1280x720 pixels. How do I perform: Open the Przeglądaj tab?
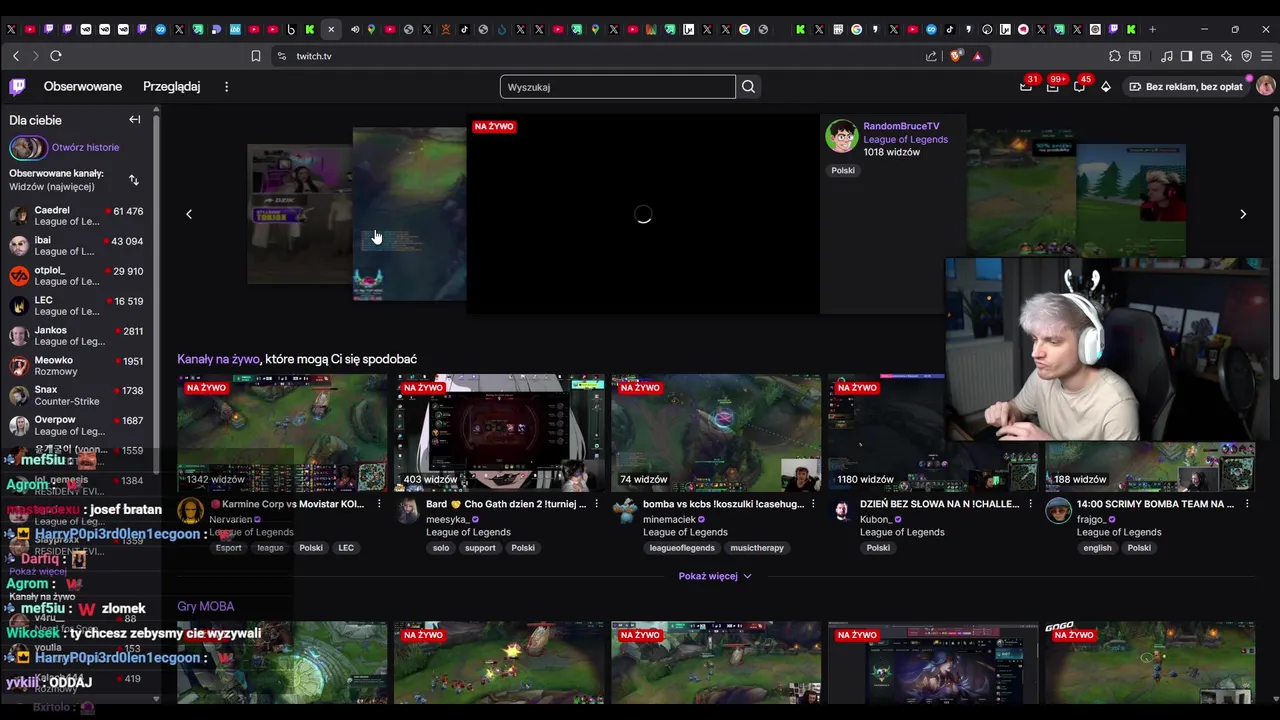171,87
